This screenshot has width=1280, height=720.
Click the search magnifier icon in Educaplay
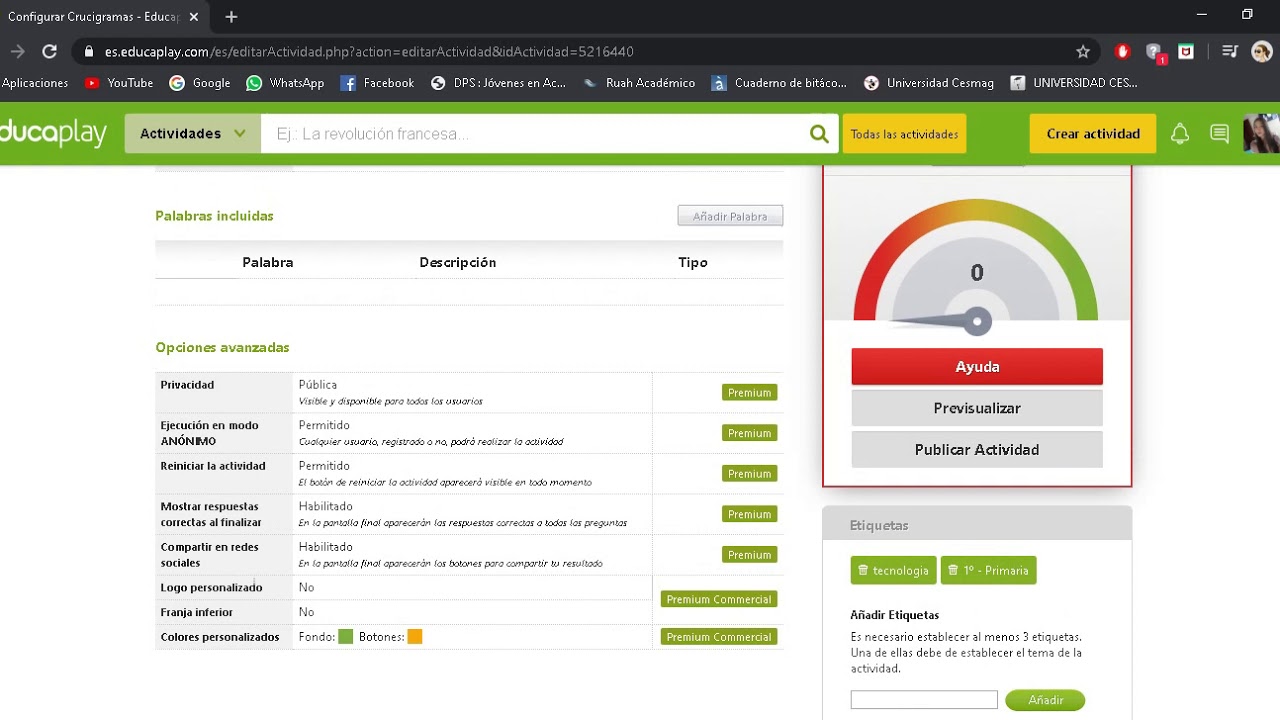point(819,134)
